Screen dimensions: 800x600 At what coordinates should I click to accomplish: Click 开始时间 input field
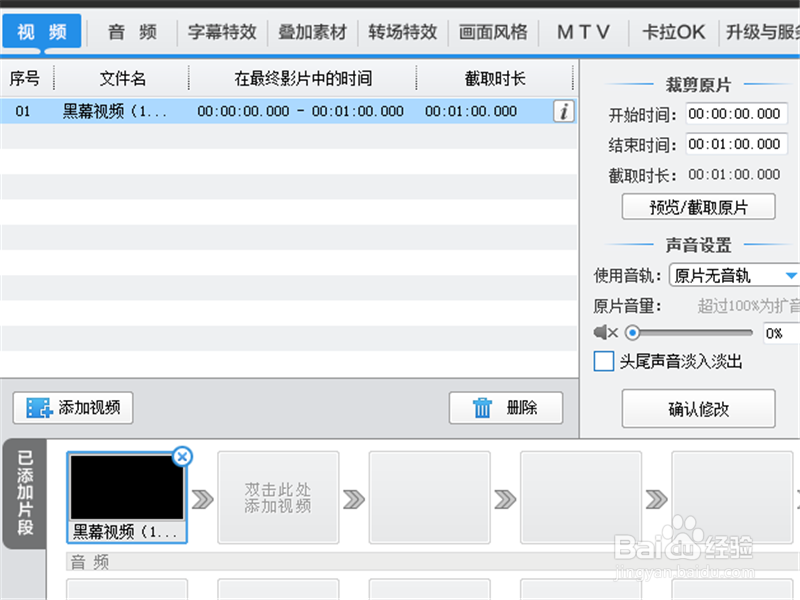736,114
